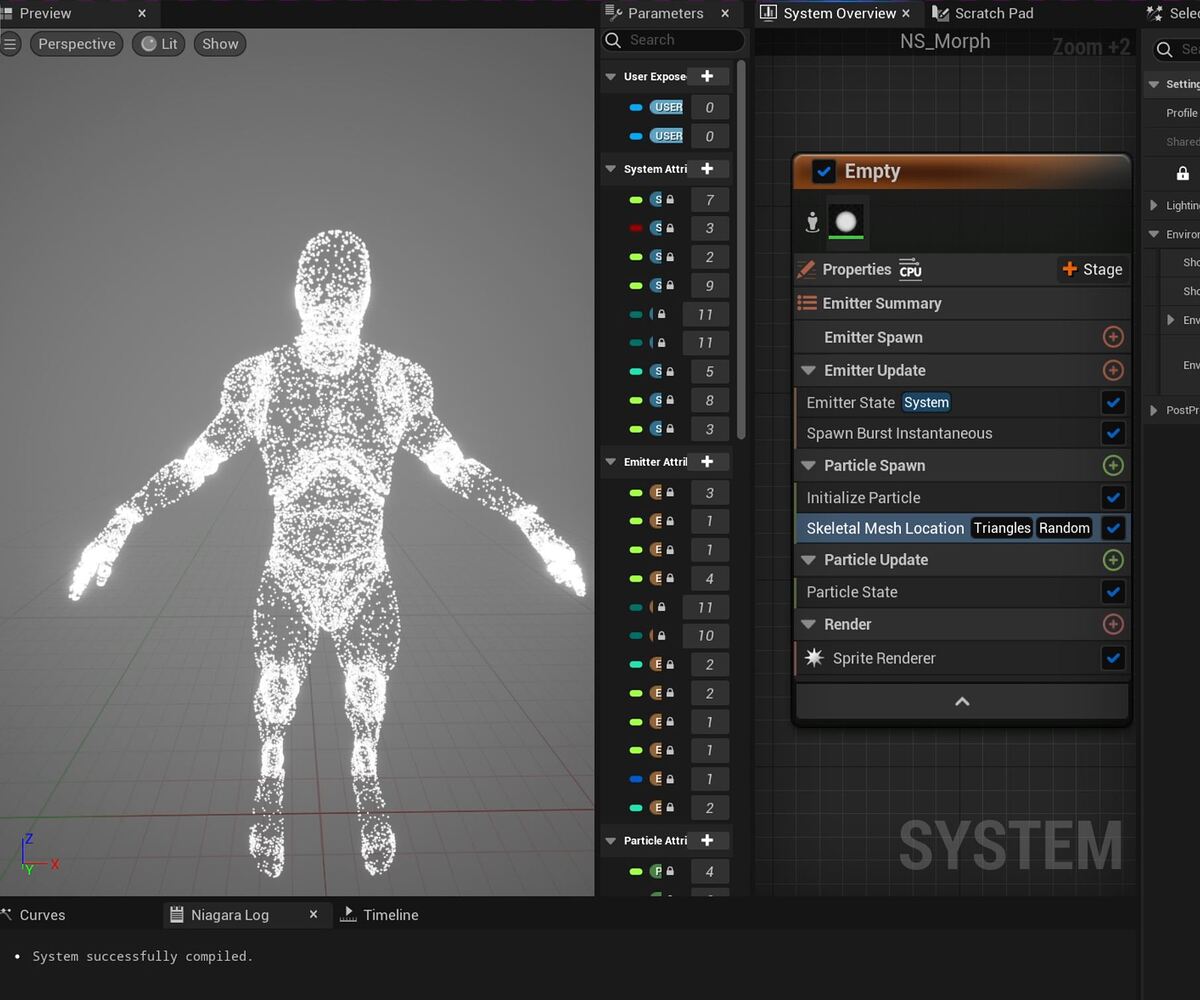This screenshot has width=1200, height=1000.
Task: Add a new renderer in Render section
Action: click(x=1112, y=624)
